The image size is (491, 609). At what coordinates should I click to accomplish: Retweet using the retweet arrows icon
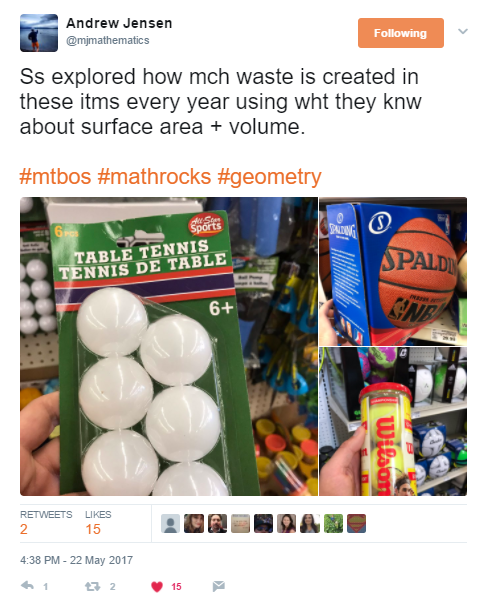tap(92, 586)
